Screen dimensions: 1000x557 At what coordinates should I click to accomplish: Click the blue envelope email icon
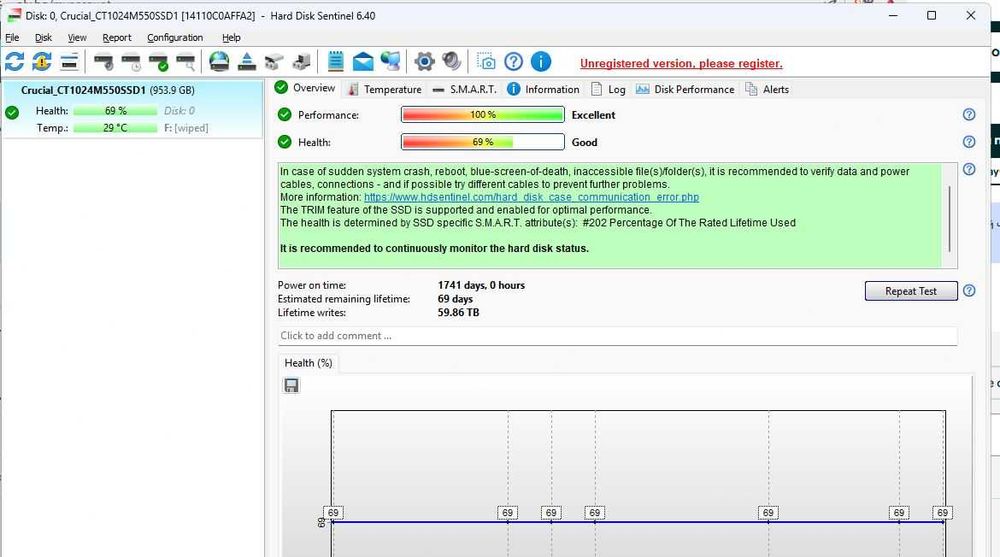pyautogui.click(x=363, y=62)
